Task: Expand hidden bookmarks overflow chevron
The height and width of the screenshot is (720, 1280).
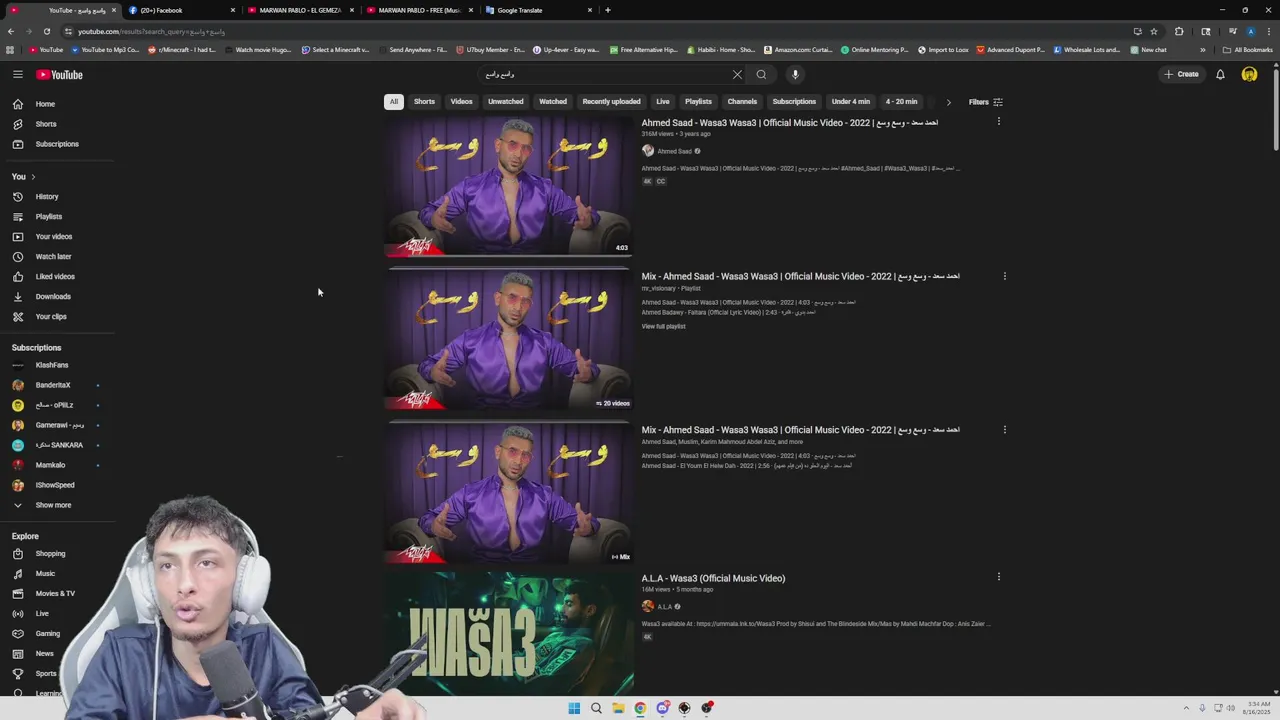Action: 1203,50
